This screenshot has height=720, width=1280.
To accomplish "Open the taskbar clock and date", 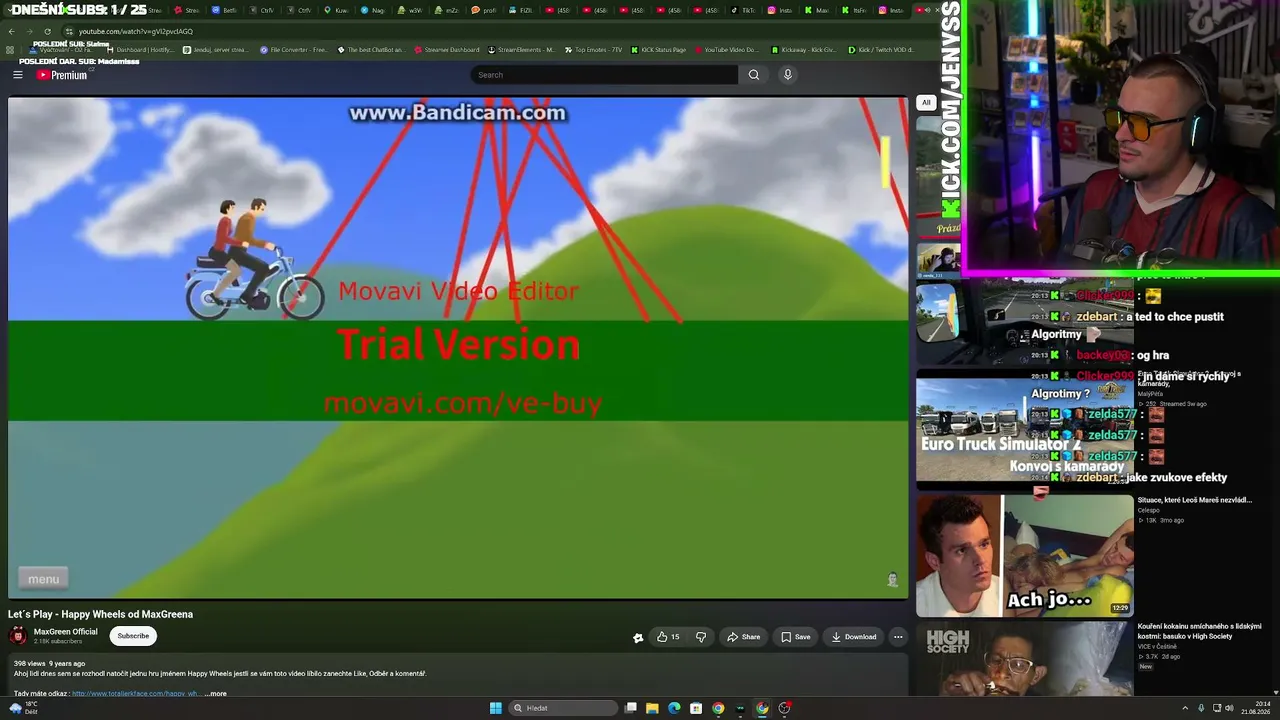I will [1254, 708].
